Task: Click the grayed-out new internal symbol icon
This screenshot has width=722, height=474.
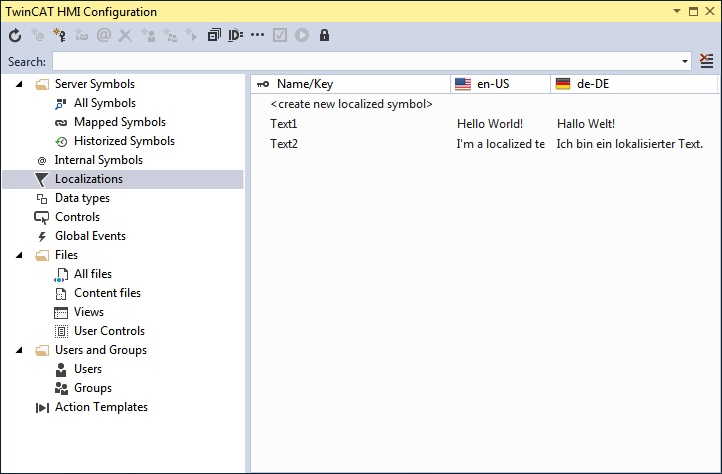Action: 37,35
